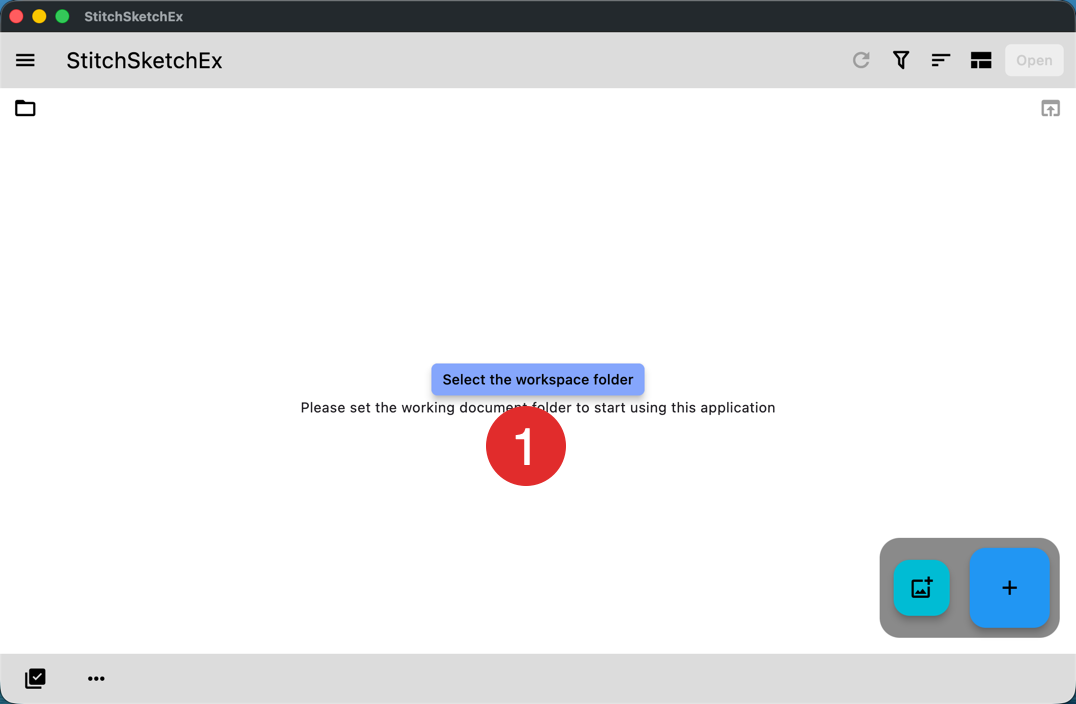Click the folder icon below toolbar

coord(25,108)
